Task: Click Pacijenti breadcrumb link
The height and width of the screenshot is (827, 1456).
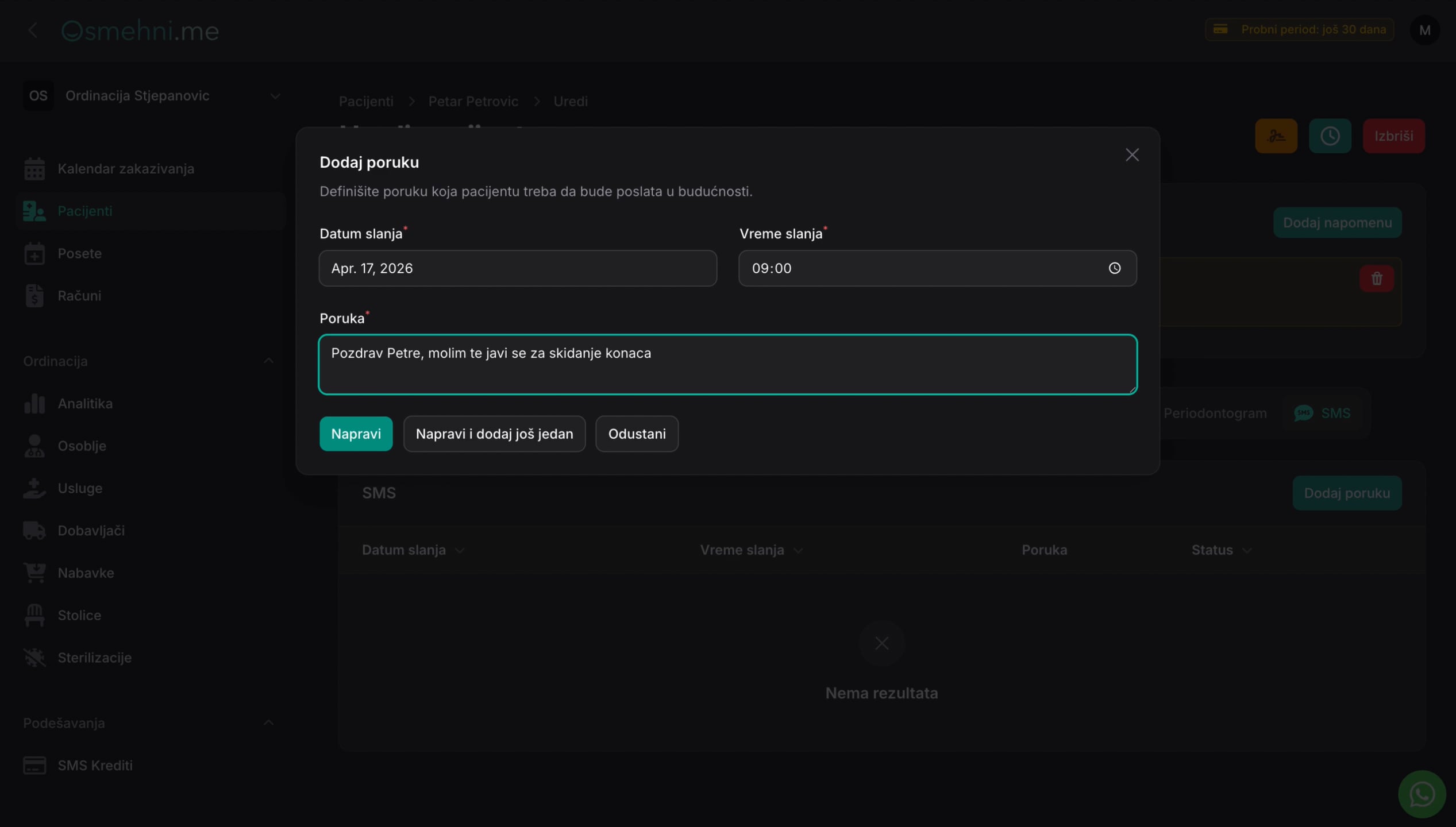Action: pyautogui.click(x=366, y=101)
